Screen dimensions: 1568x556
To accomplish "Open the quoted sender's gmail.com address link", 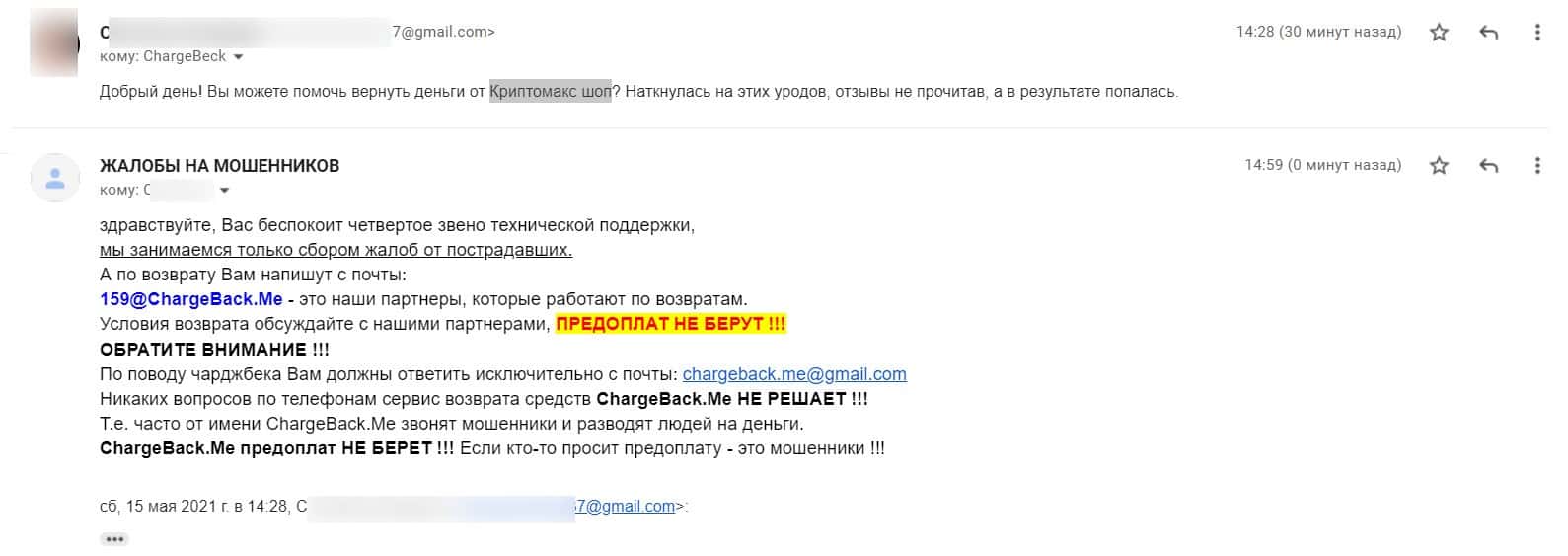I will (x=626, y=507).
